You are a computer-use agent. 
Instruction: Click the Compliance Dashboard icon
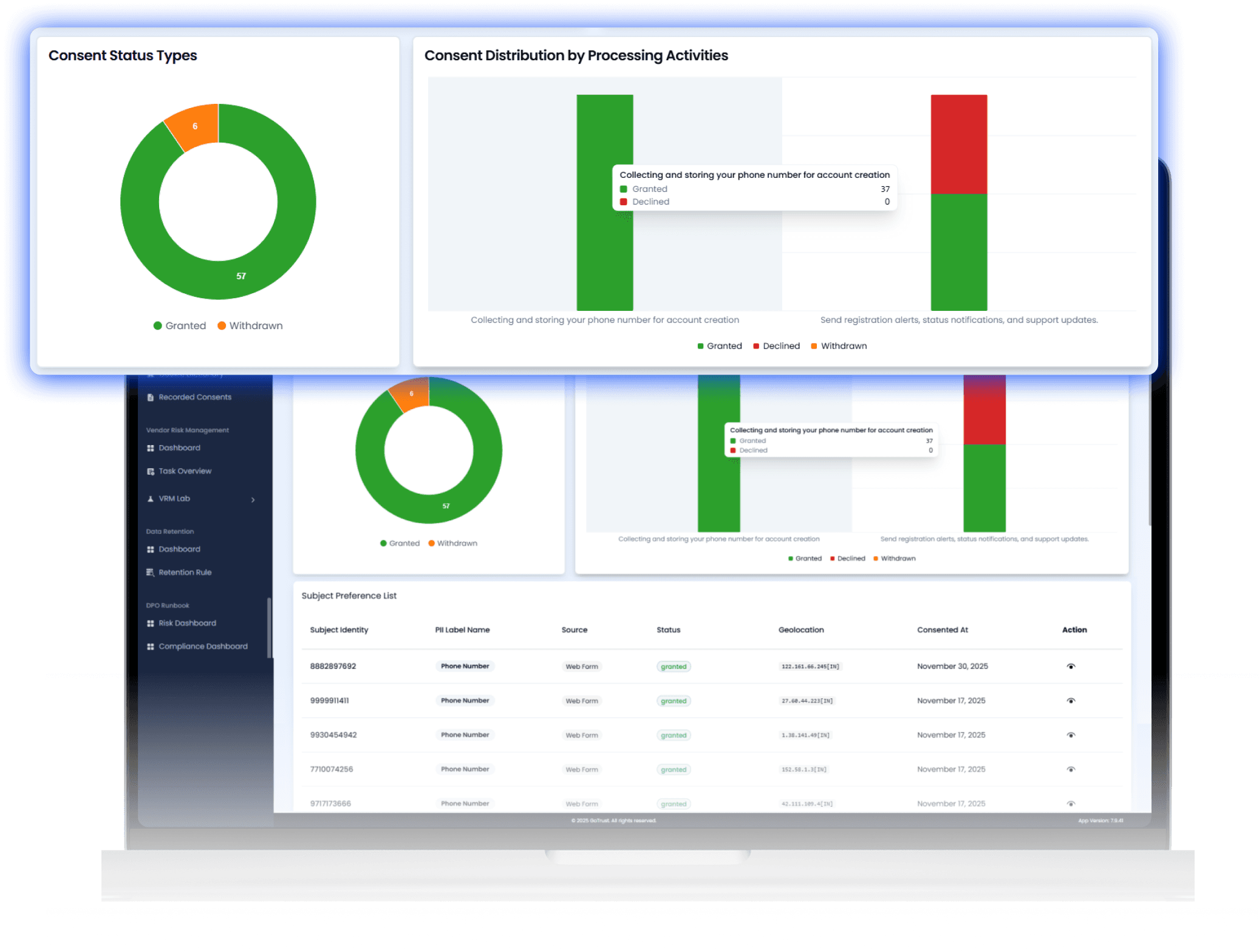pos(150,647)
